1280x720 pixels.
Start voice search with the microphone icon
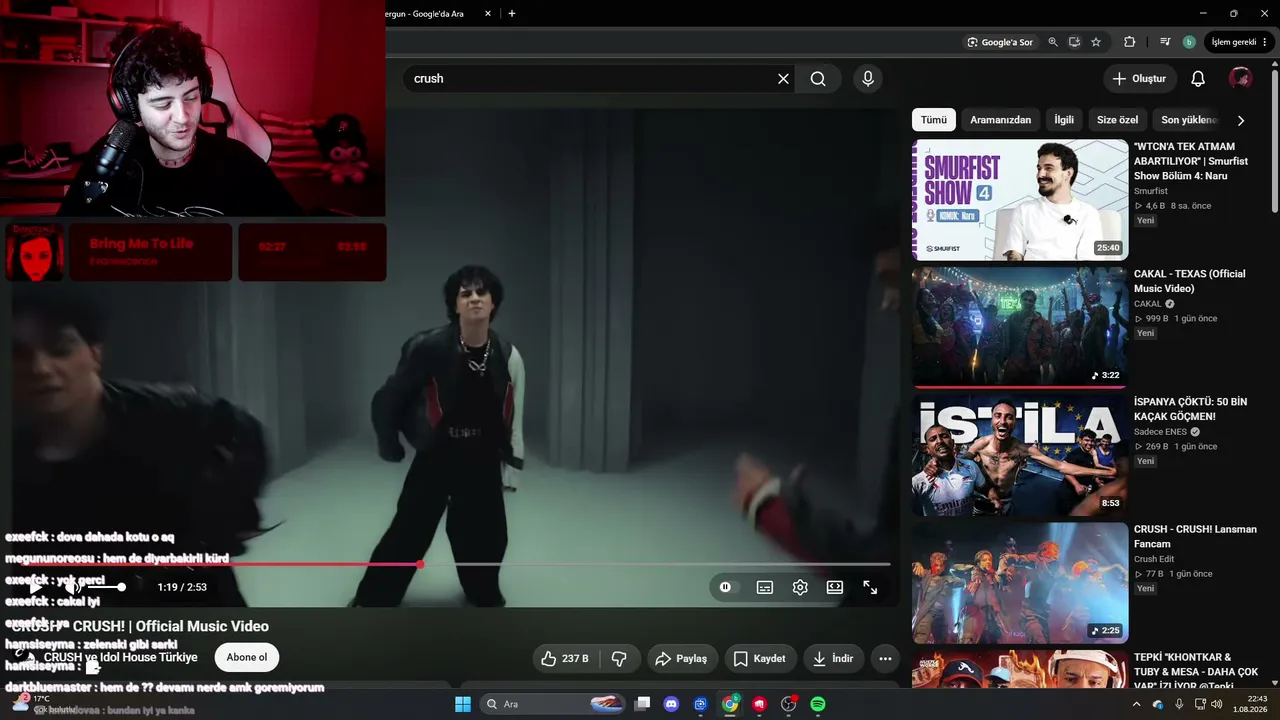point(868,79)
